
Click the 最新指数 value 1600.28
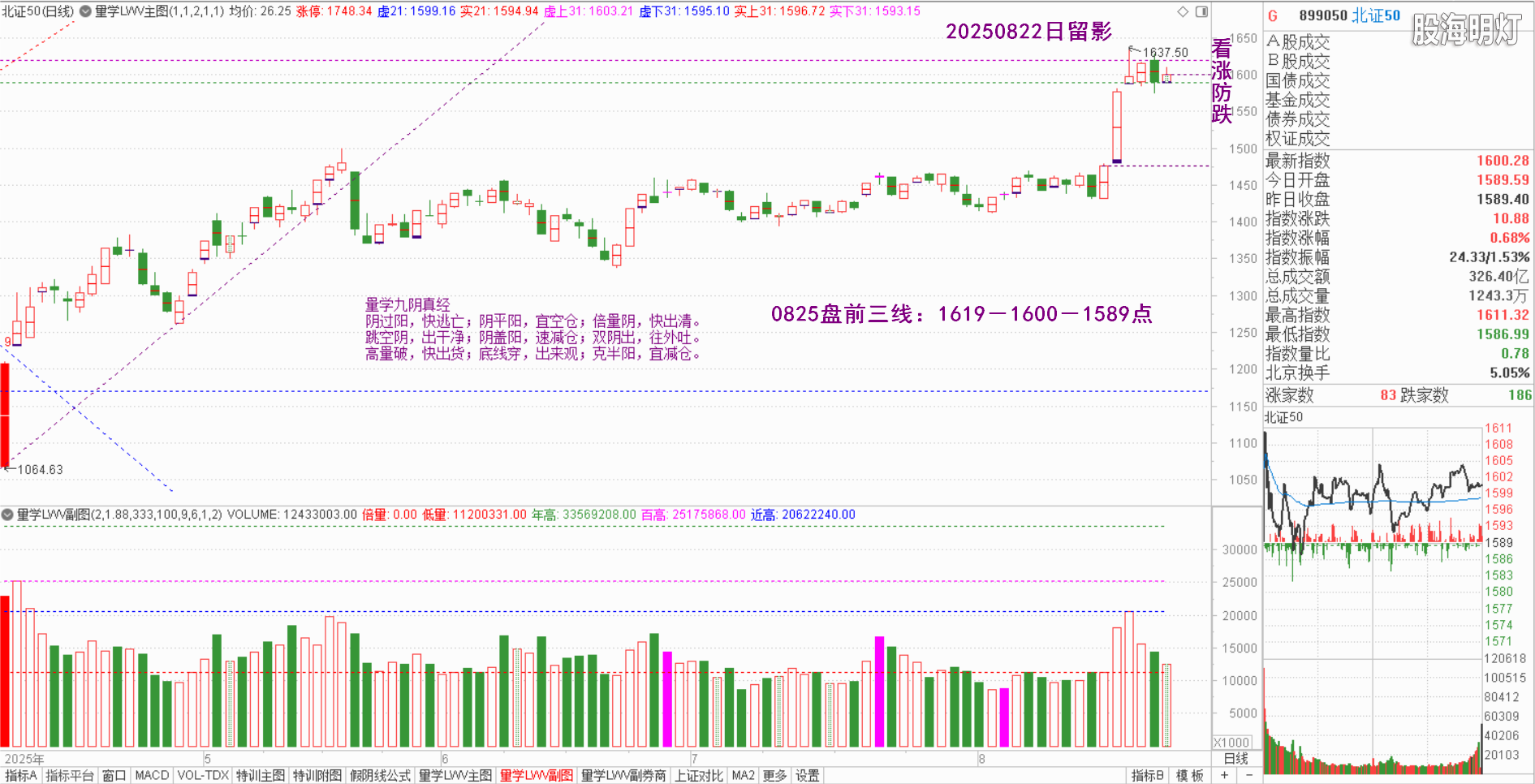coord(1503,161)
